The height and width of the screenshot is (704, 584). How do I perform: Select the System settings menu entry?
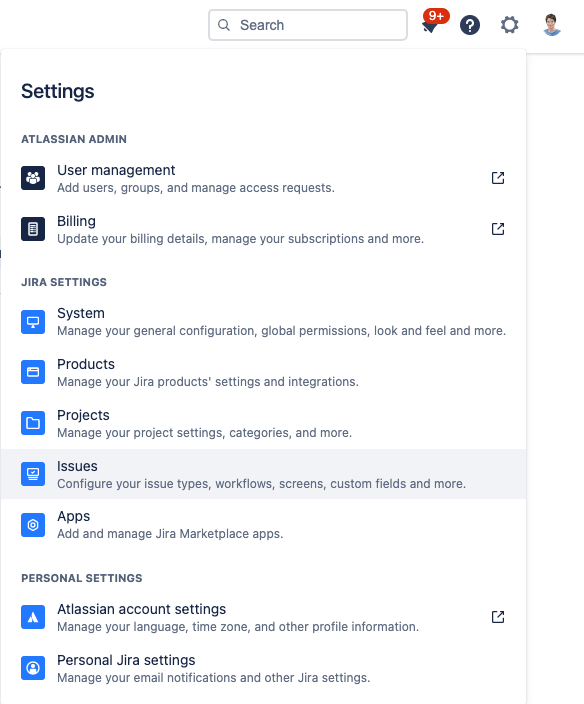[x=263, y=321]
